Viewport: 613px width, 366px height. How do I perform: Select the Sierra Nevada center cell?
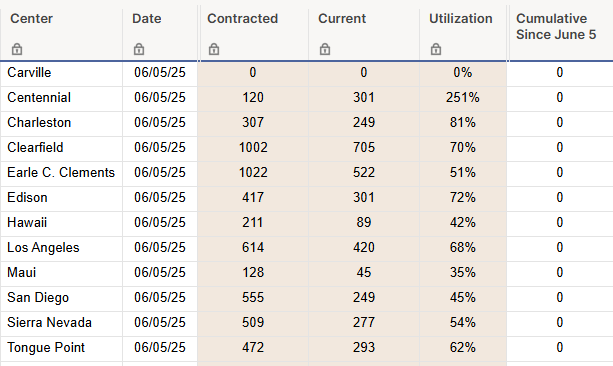click(x=62, y=323)
